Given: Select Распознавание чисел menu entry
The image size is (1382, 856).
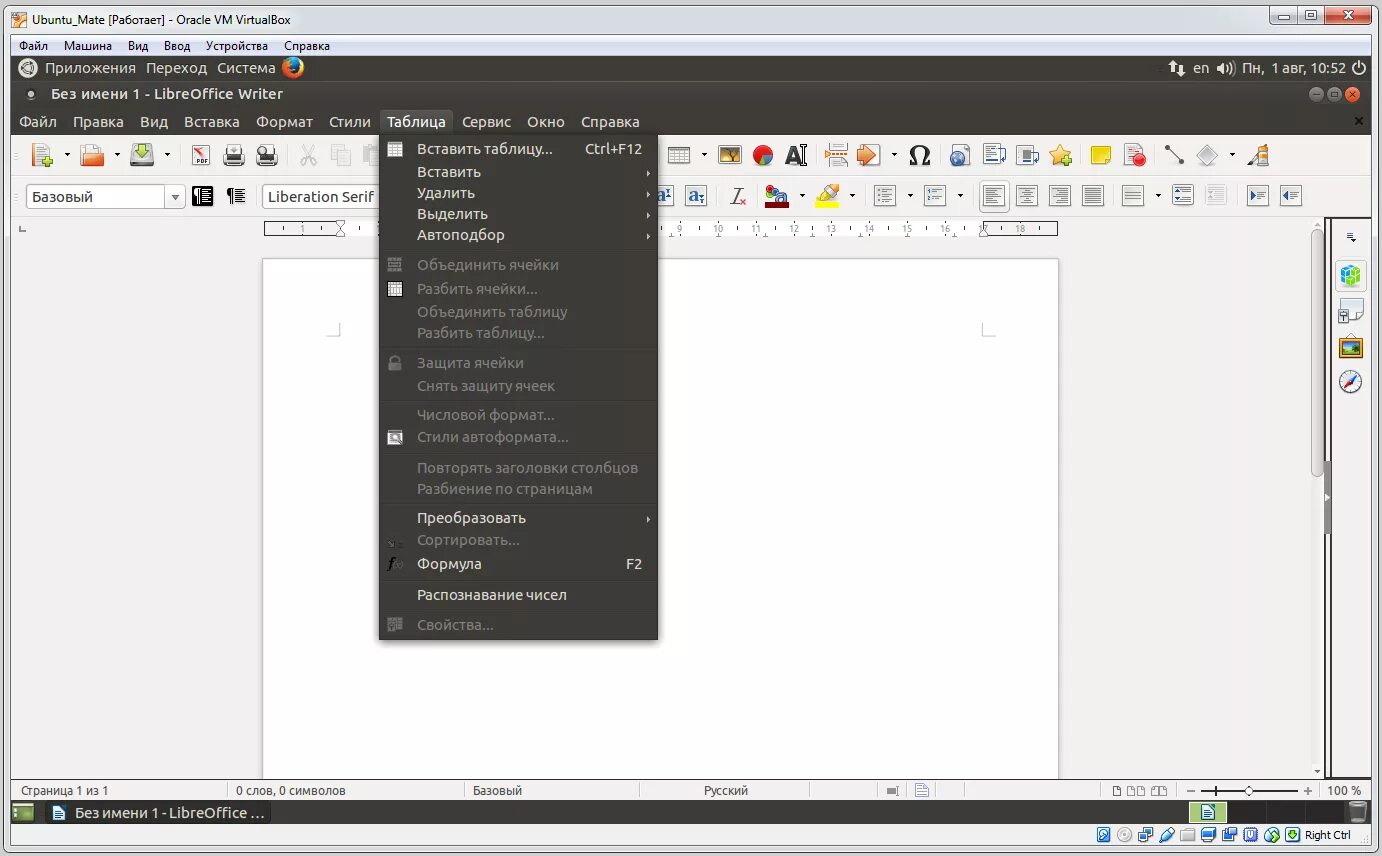Looking at the screenshot, I should [518, 595].
